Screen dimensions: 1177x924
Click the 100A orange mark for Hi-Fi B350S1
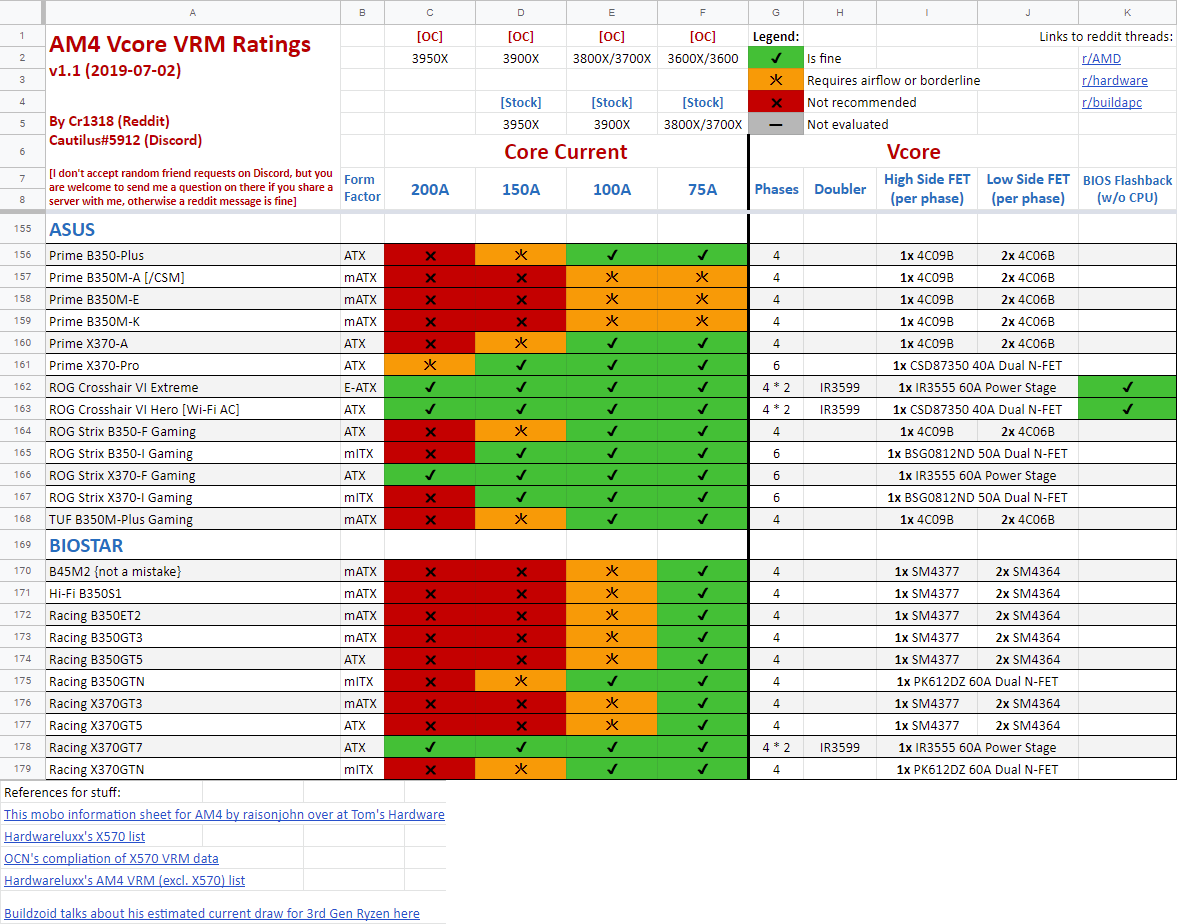[612, 593]
